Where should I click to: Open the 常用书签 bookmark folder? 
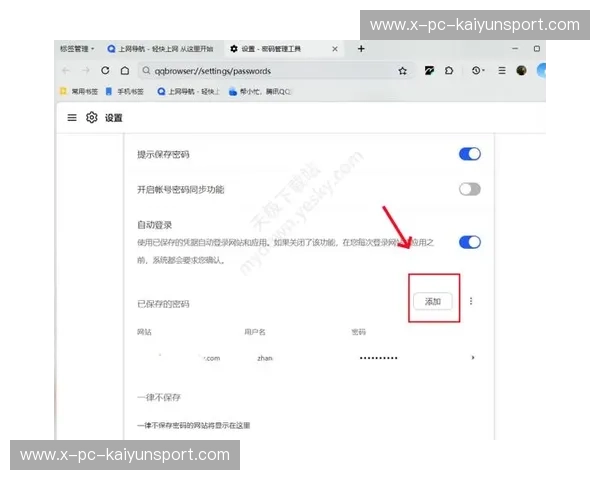pyautogui.click(x=79, y=91)
